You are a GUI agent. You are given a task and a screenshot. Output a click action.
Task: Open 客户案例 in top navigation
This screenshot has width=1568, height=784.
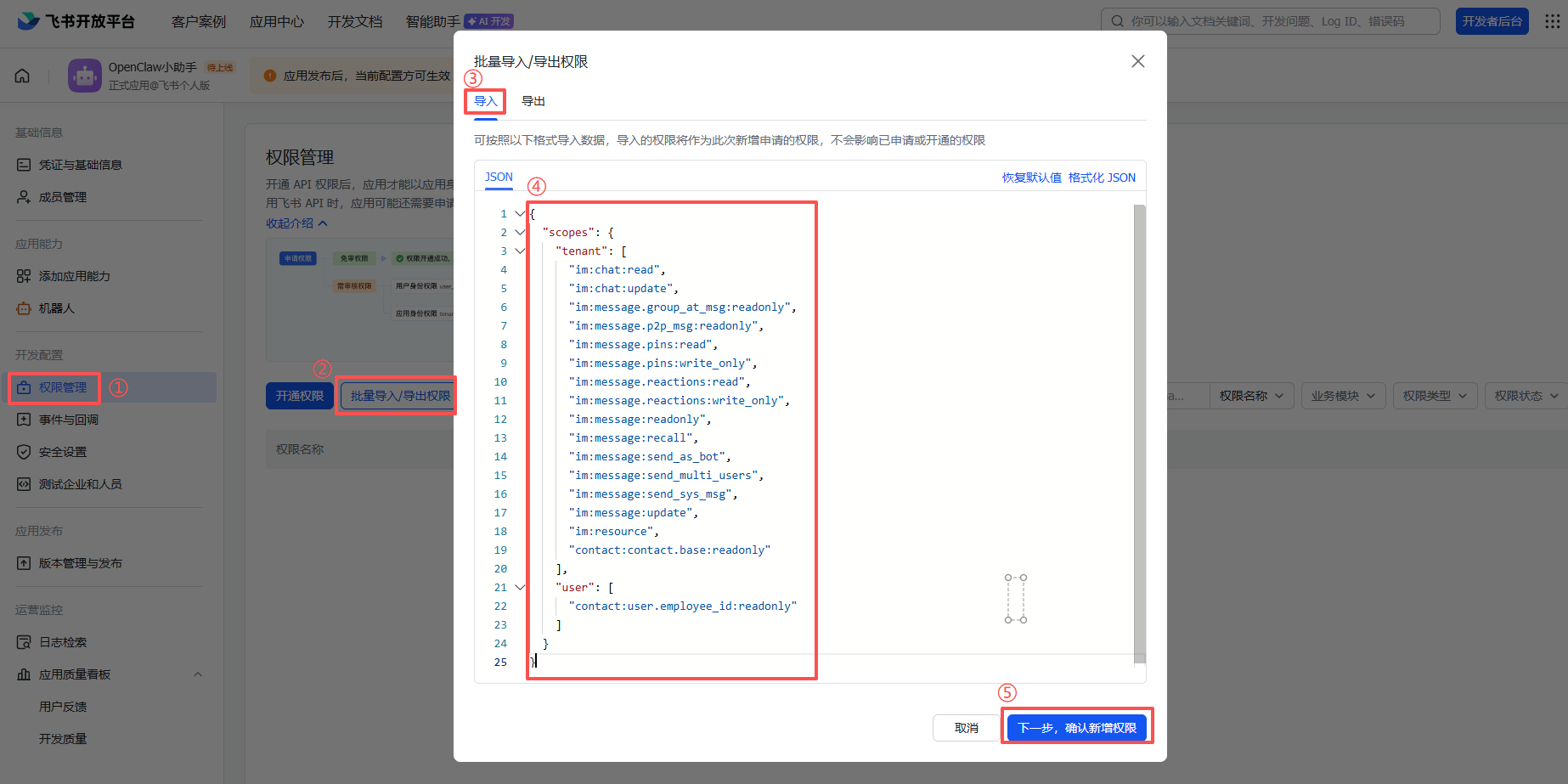pos(199,21)
